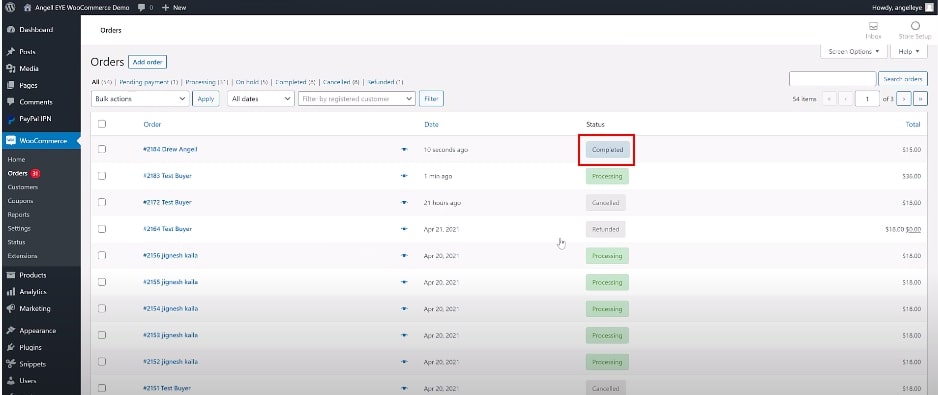Open the Bulk actions dropdown
This screenshot has height=395, width=938.
(140, 99)
